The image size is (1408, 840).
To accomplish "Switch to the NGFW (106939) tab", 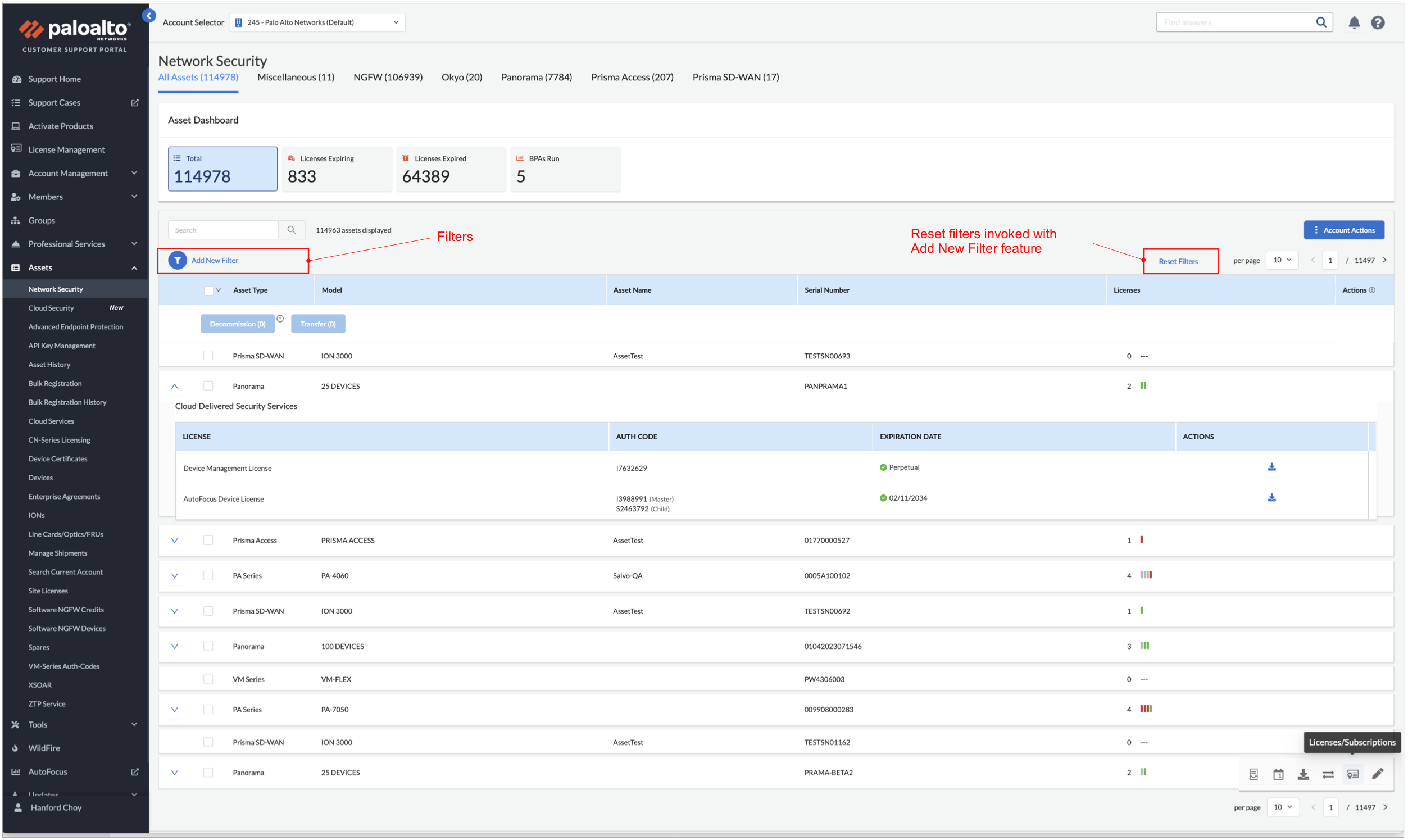I will (388, 77).
